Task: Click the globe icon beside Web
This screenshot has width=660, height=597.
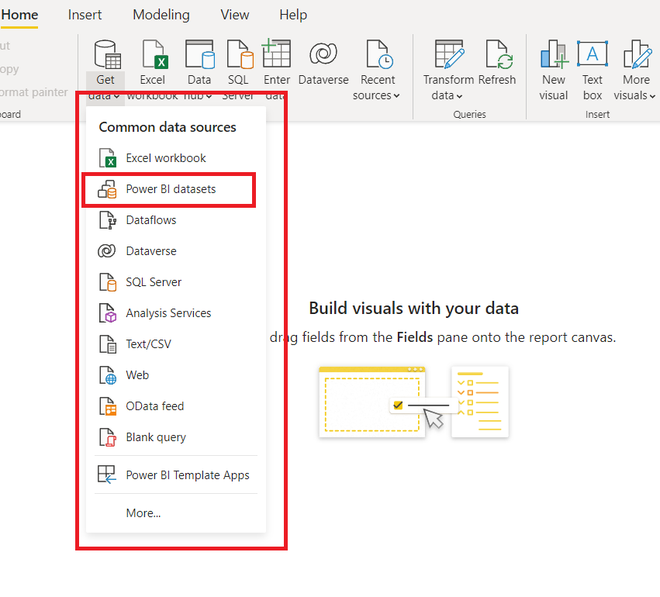Action: [x=107, y=375]
